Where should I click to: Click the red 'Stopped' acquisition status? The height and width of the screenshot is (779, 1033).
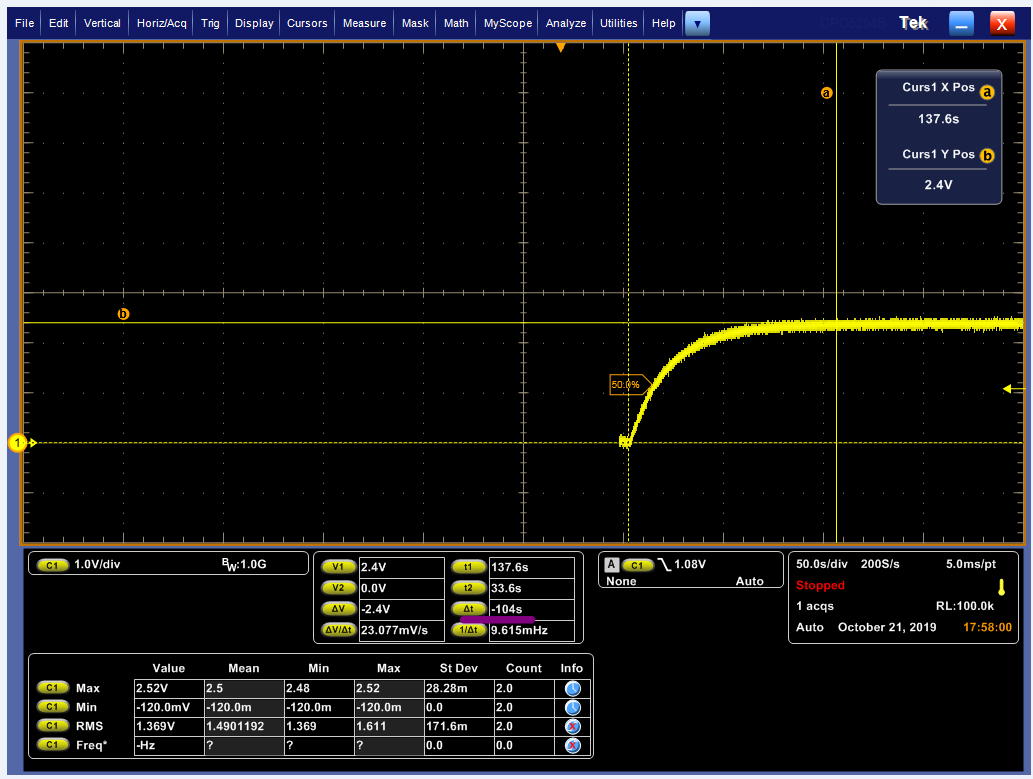coord(820,585)
